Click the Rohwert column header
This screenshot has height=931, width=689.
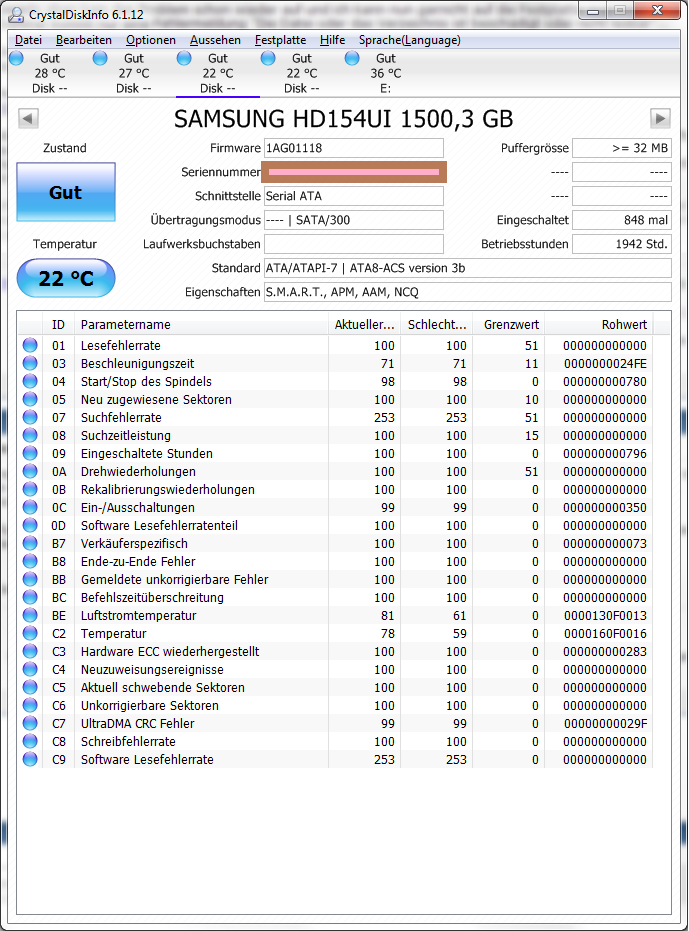click(x=599, y=325)
